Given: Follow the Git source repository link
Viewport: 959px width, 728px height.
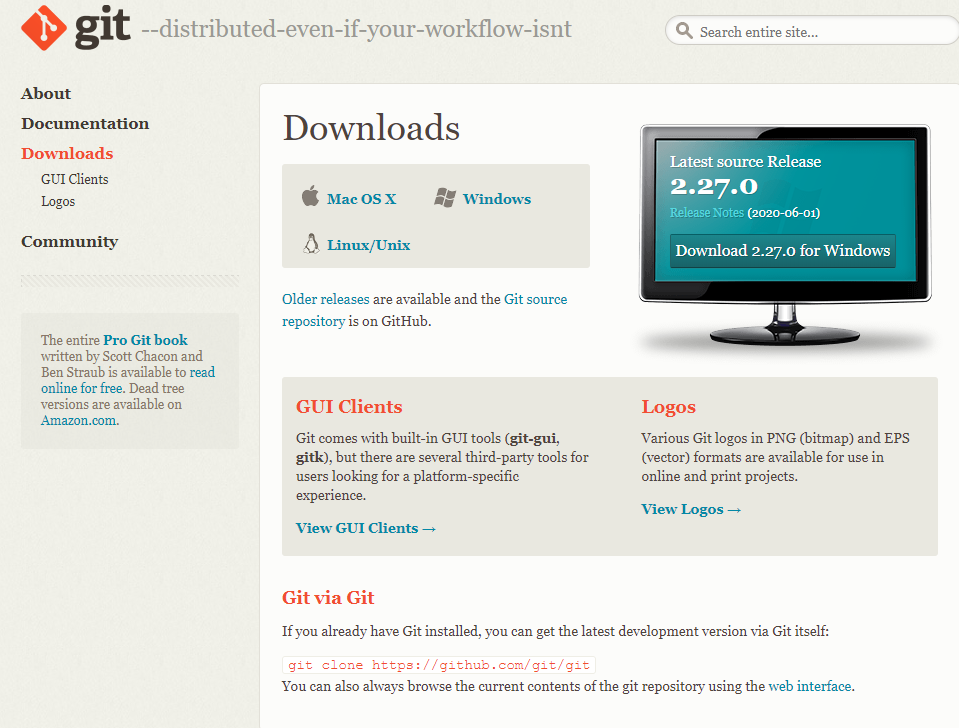Looking at the screenshot, I should coord(424,310).
